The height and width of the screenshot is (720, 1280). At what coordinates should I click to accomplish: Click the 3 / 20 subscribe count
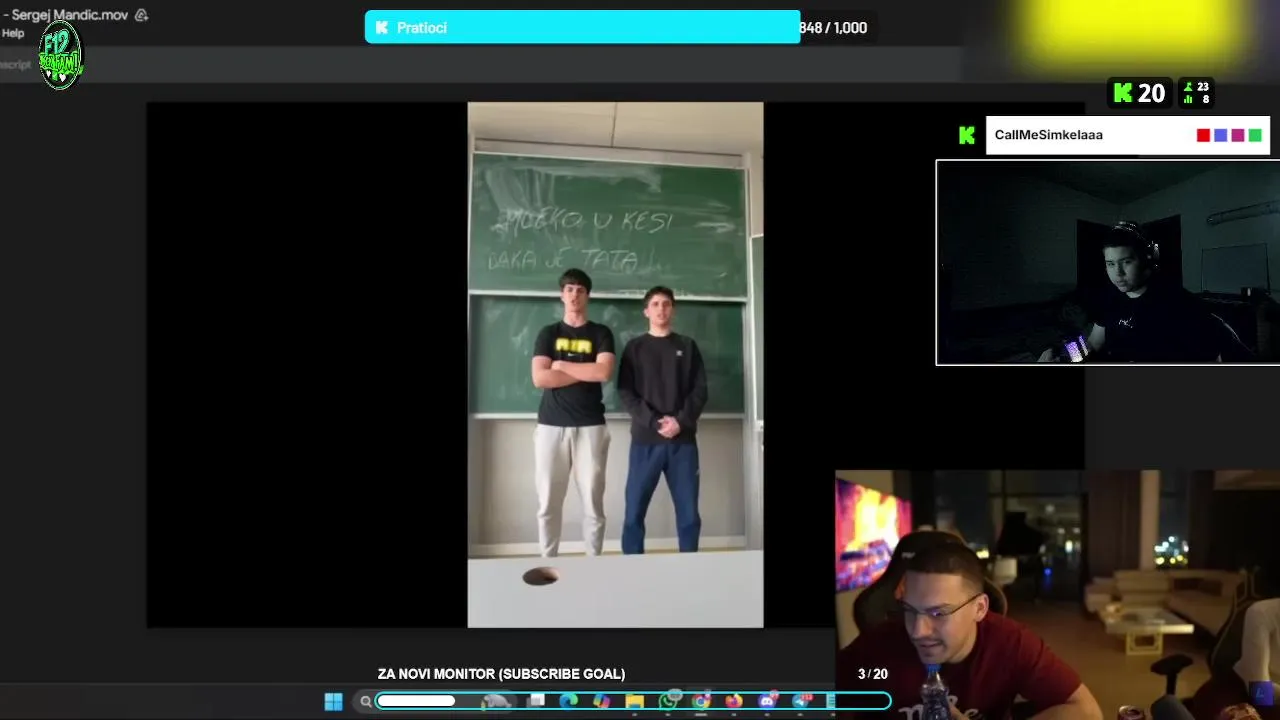(872, 674)
